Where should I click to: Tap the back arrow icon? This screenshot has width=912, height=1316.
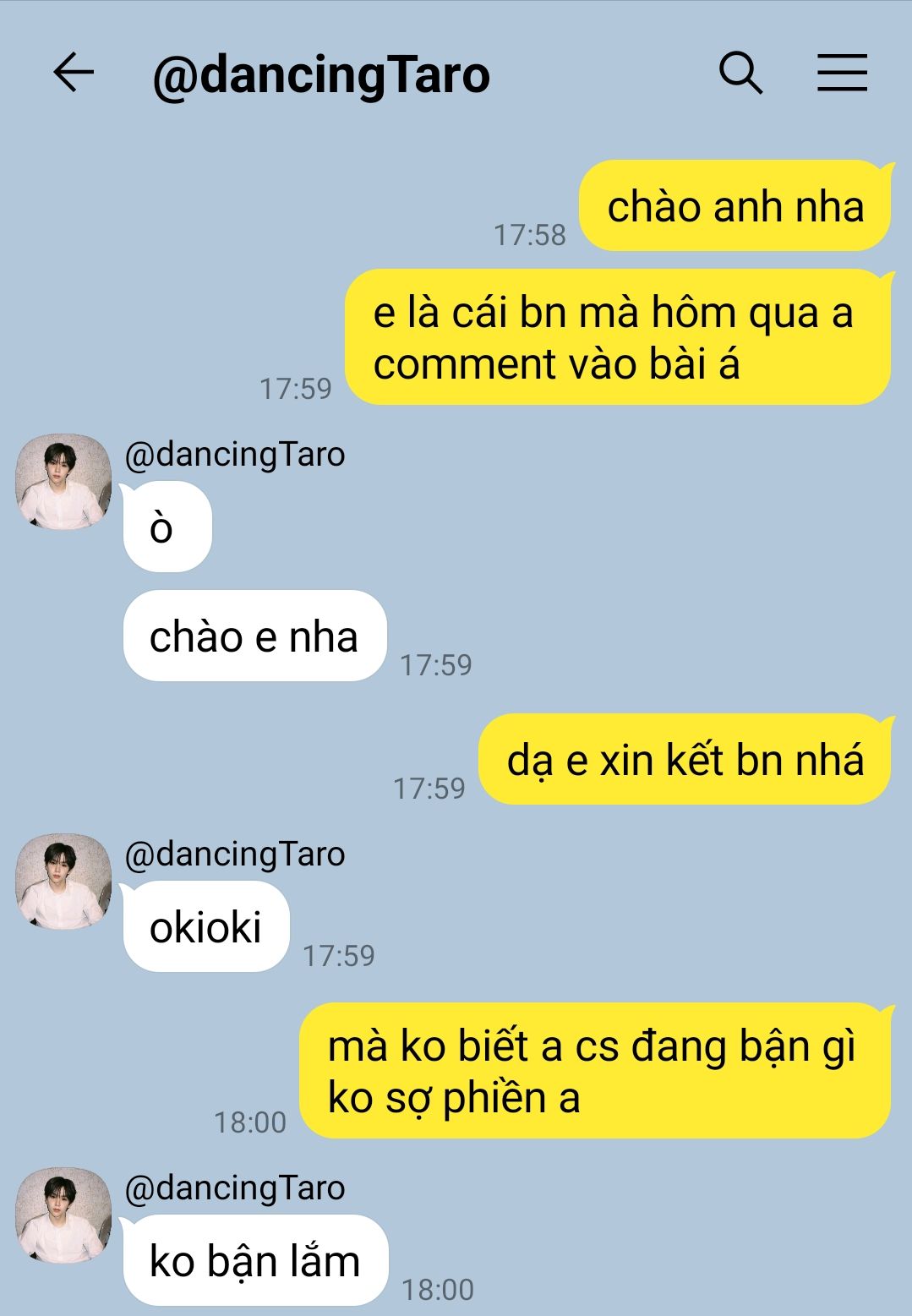click(74, 73)
